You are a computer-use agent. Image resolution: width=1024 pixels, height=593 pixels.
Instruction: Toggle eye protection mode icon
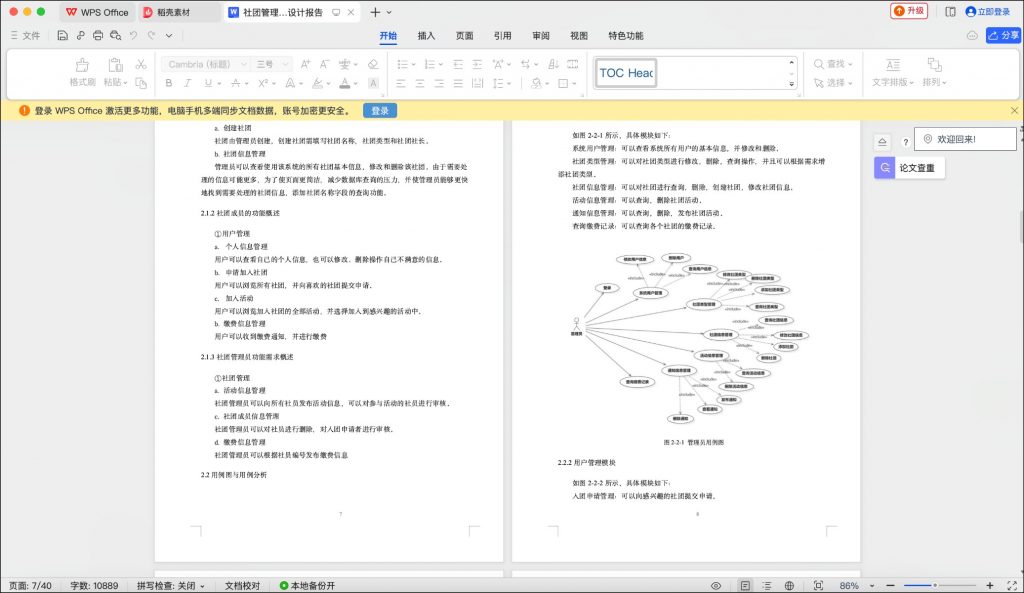click(716, 585)
